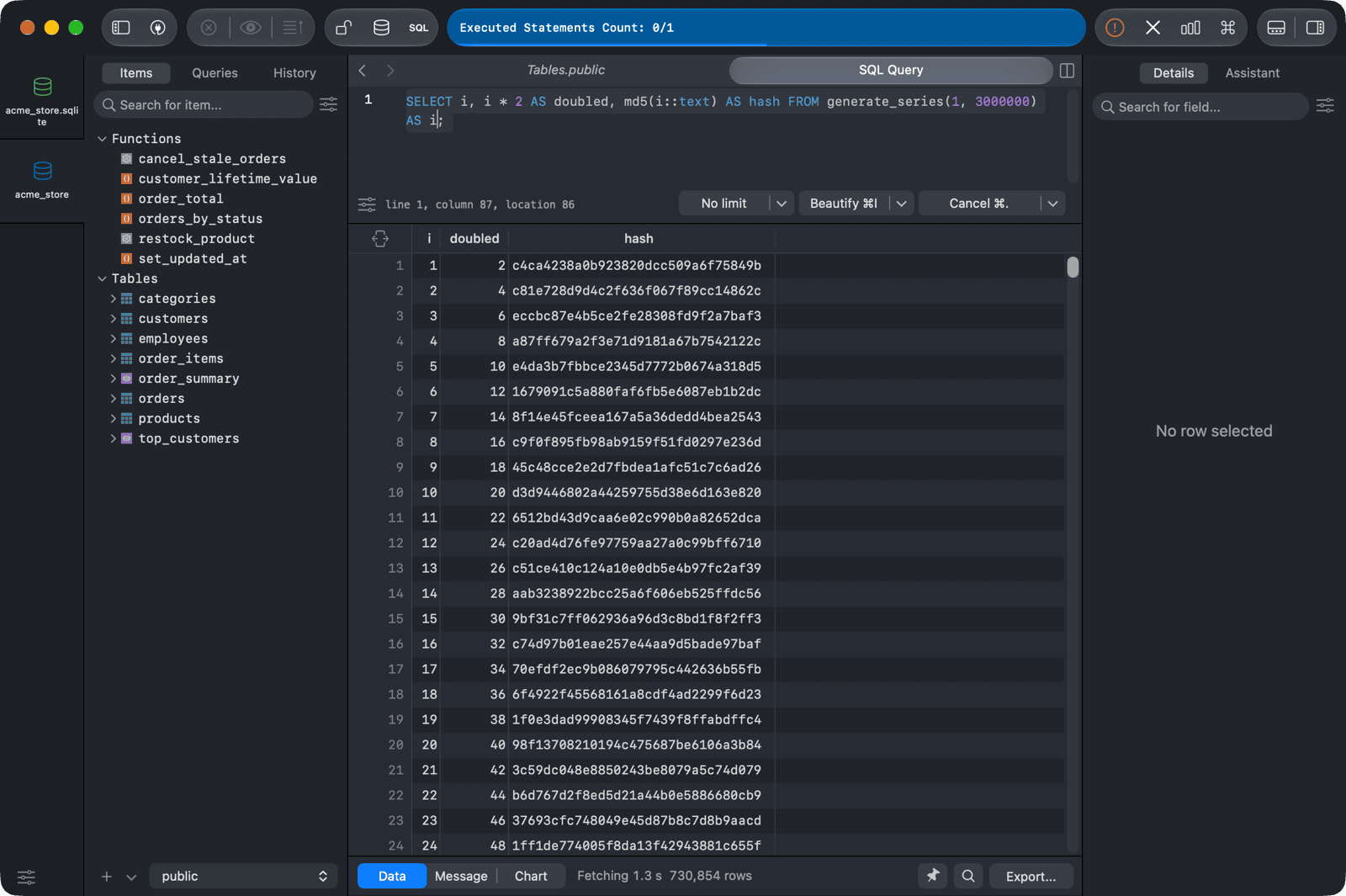Click the Beautify button
The width and height of the screenshot is (1346, 896).
pyautogui.click(x=844, y=204)
